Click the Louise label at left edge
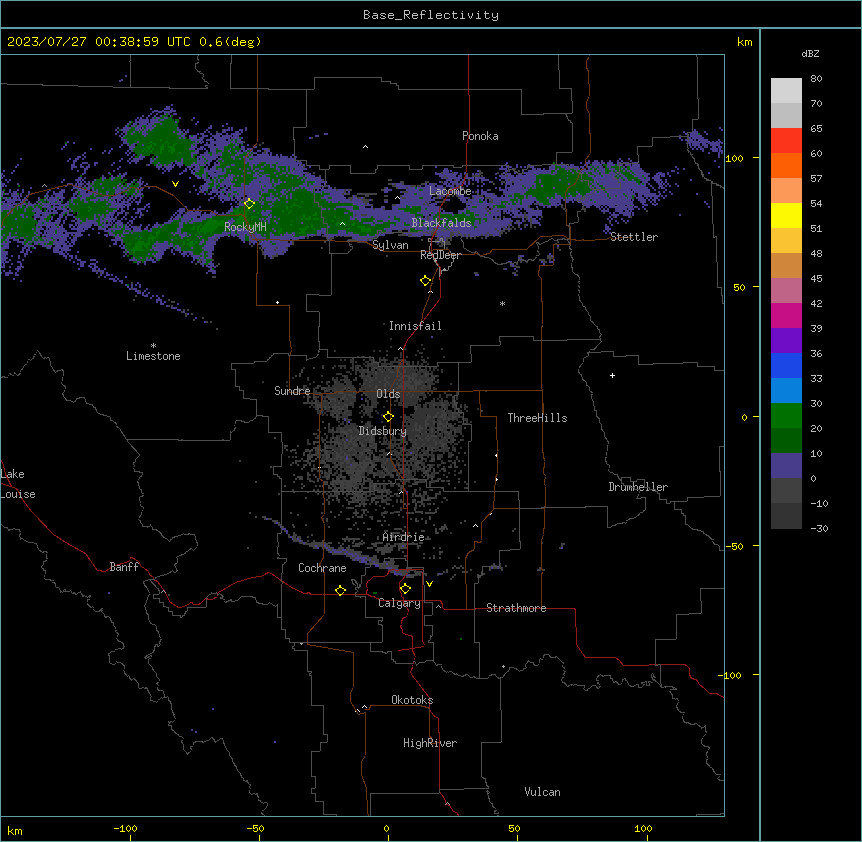 pos(18,494)
